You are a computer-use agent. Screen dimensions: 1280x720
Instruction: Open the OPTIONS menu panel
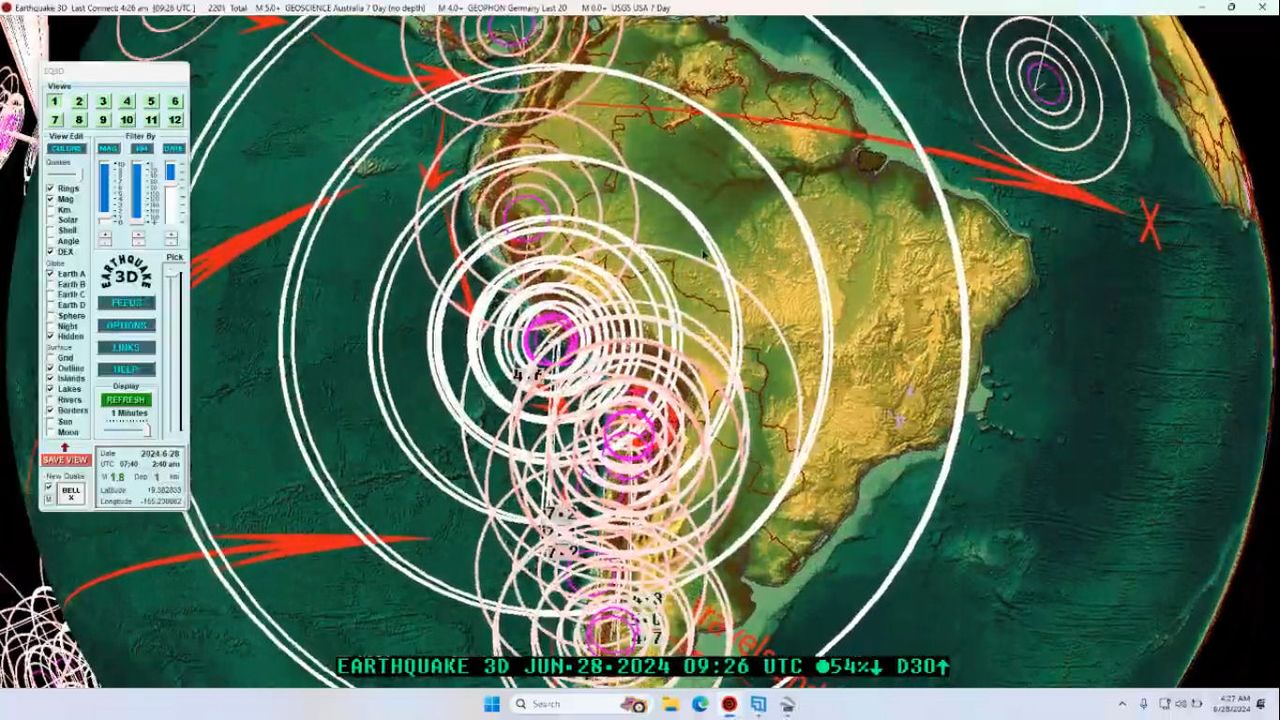tap(126, 325)
